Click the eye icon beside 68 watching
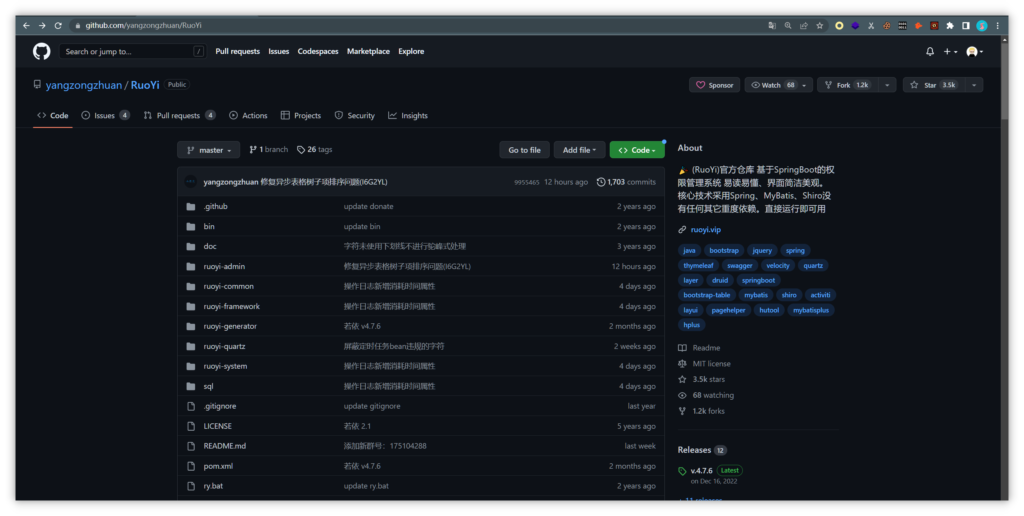1024x516 pixels. [682, 395]
